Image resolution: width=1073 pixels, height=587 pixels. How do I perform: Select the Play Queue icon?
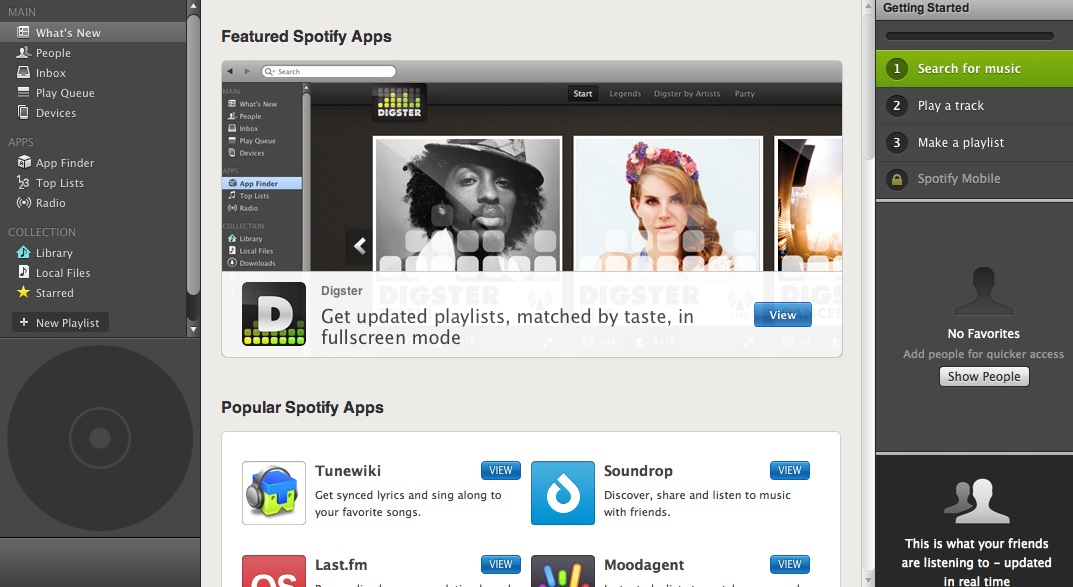pos(23,92)
